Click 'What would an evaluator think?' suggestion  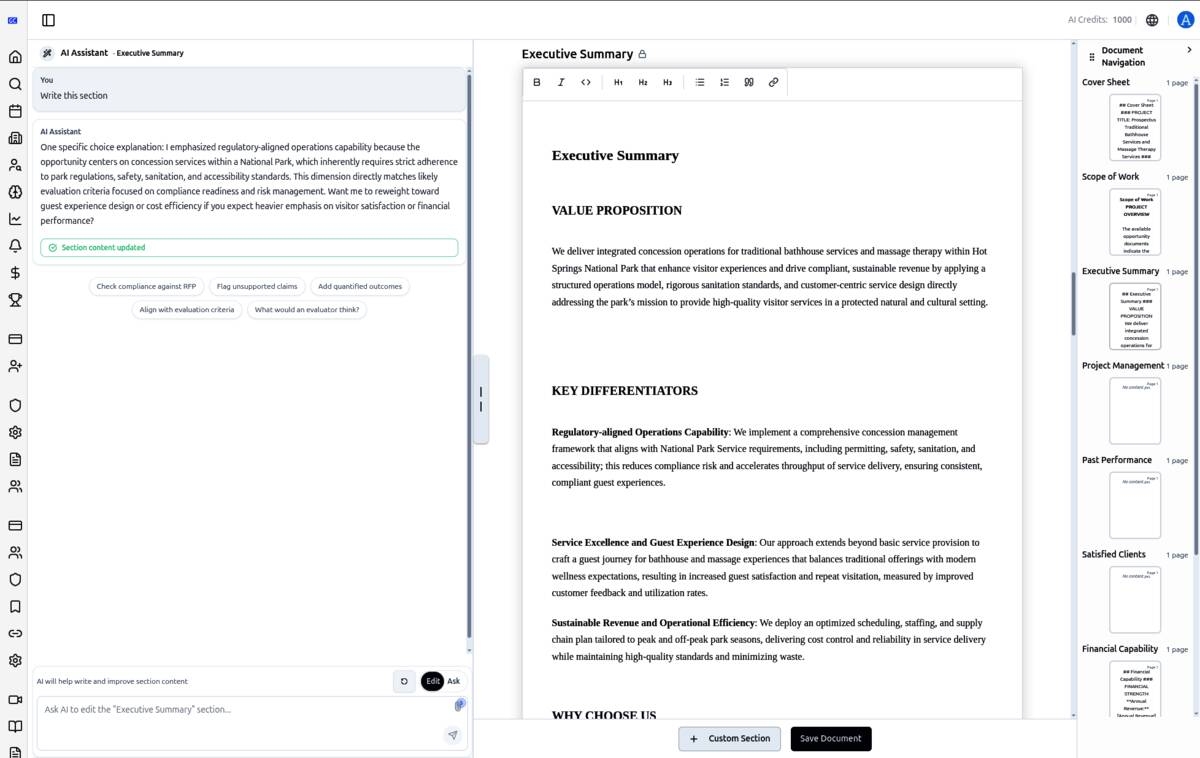pyautogui.click(x=307, y=310)
